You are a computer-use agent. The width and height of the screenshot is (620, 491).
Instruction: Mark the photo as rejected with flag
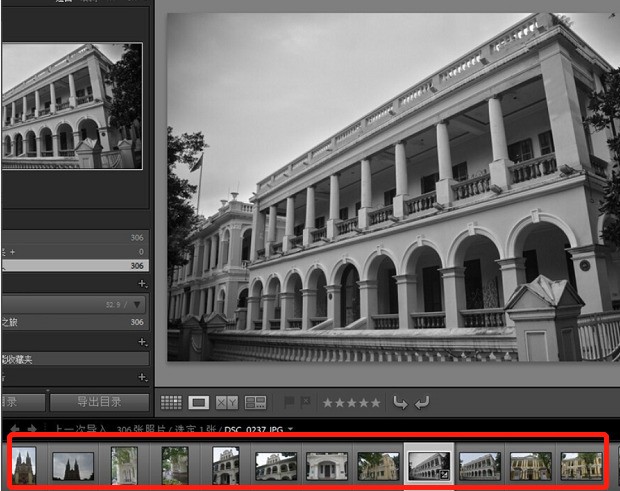tap(307, 402)
